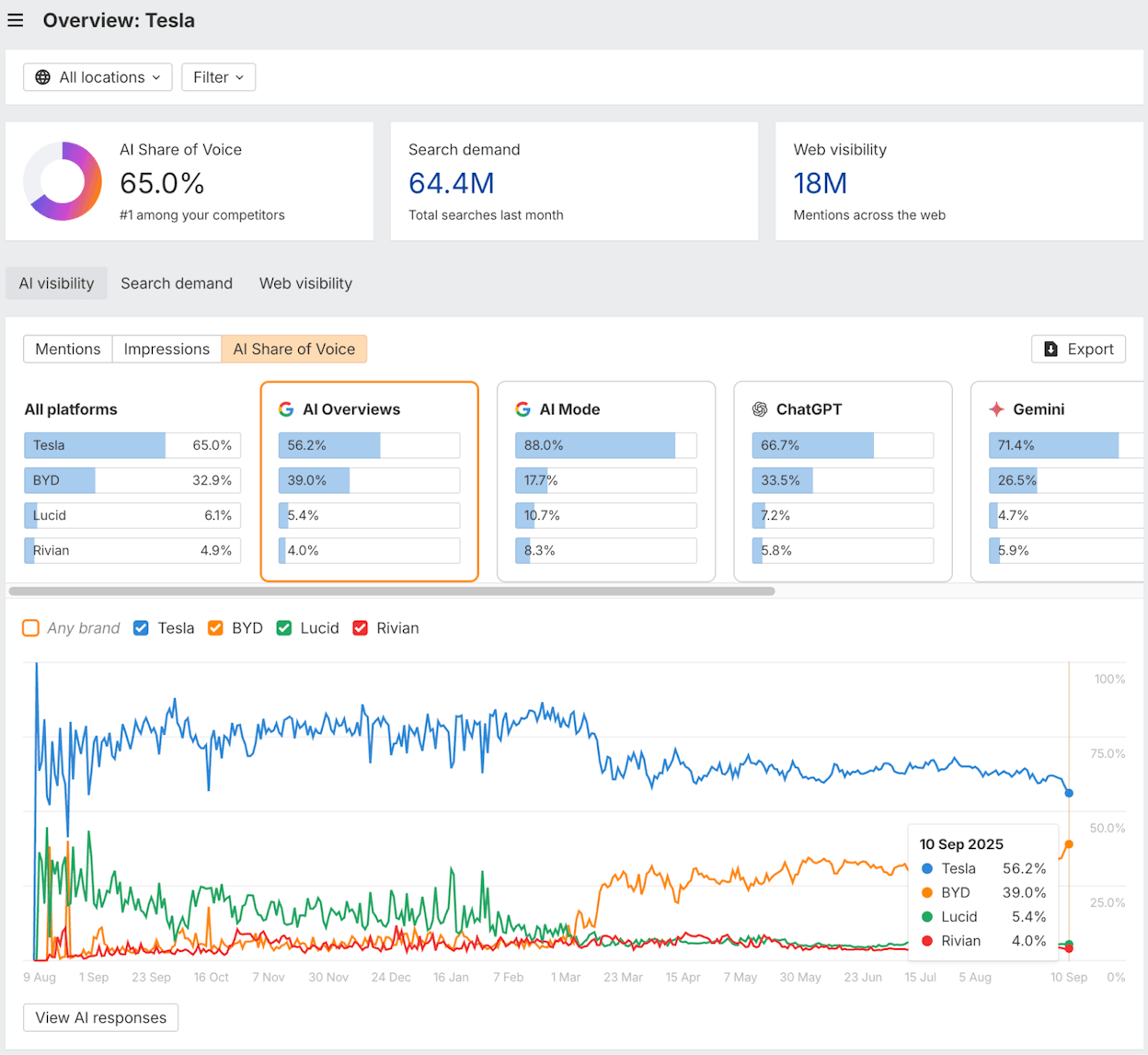Image resolution: width=1148 pixels, height=1055 pixels.
Task: Toggle the Any brand checkbox
Action: (31, 628)
